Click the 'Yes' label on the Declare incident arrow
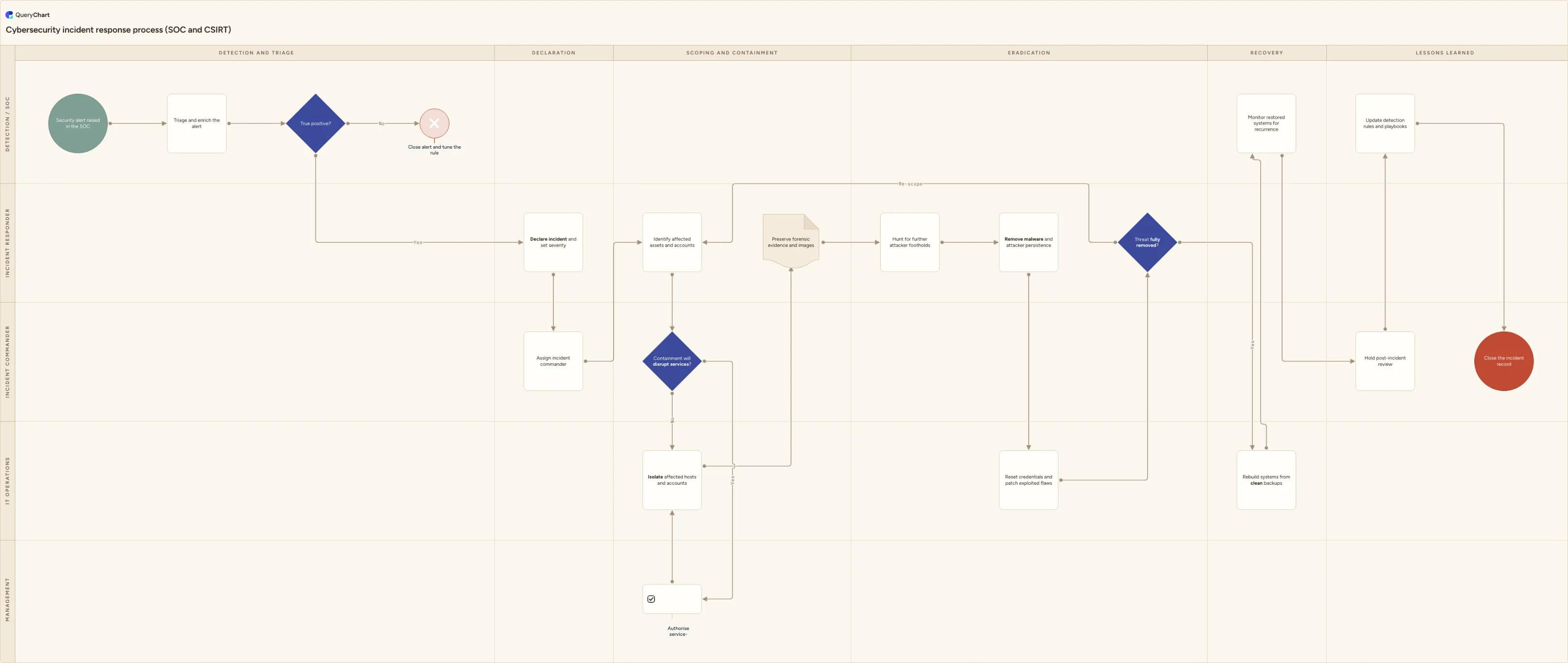 pyautogui.click(x=417, y=242)
